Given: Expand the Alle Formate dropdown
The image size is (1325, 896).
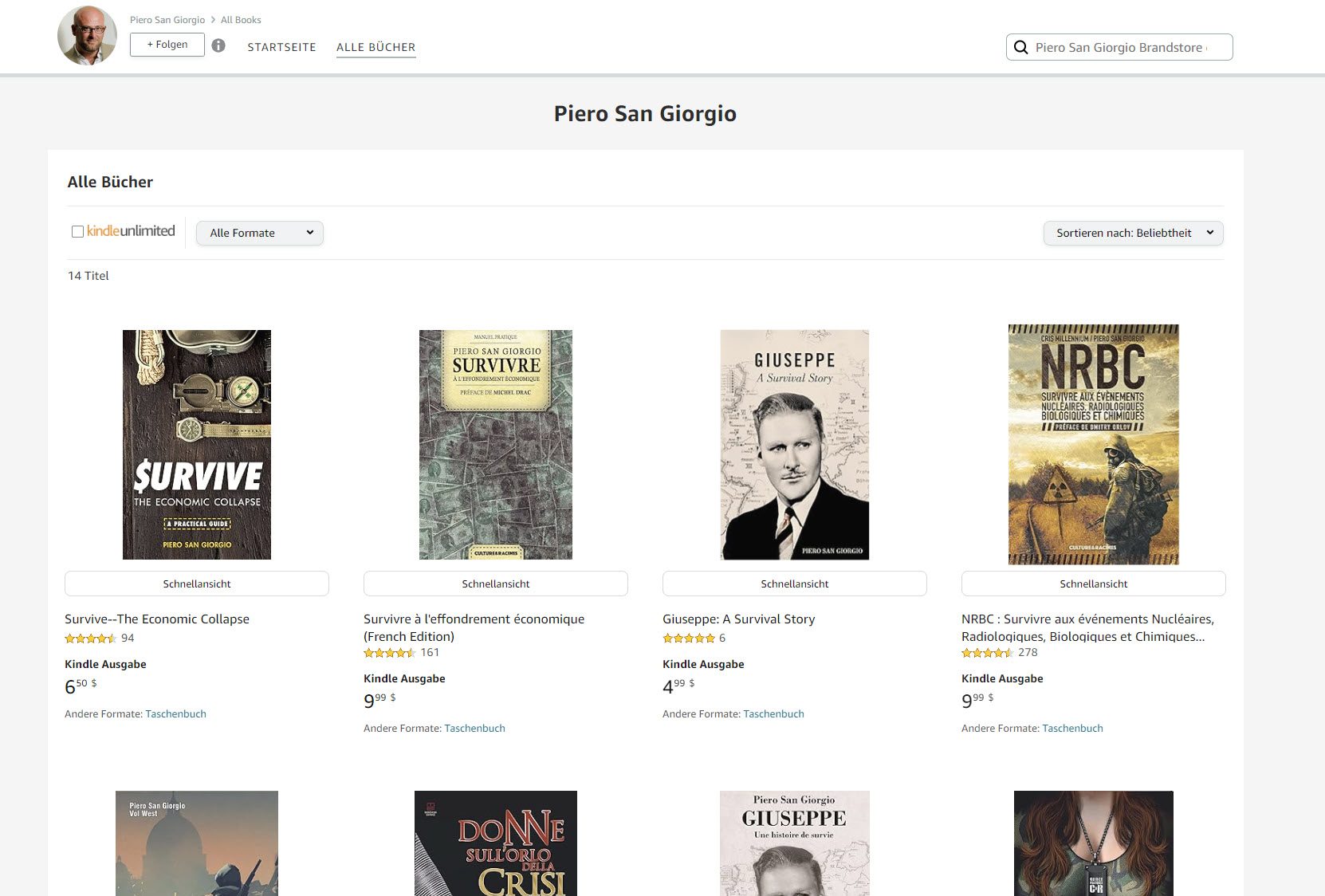Looking at the screenshot, I should click(x=260, y=233).
